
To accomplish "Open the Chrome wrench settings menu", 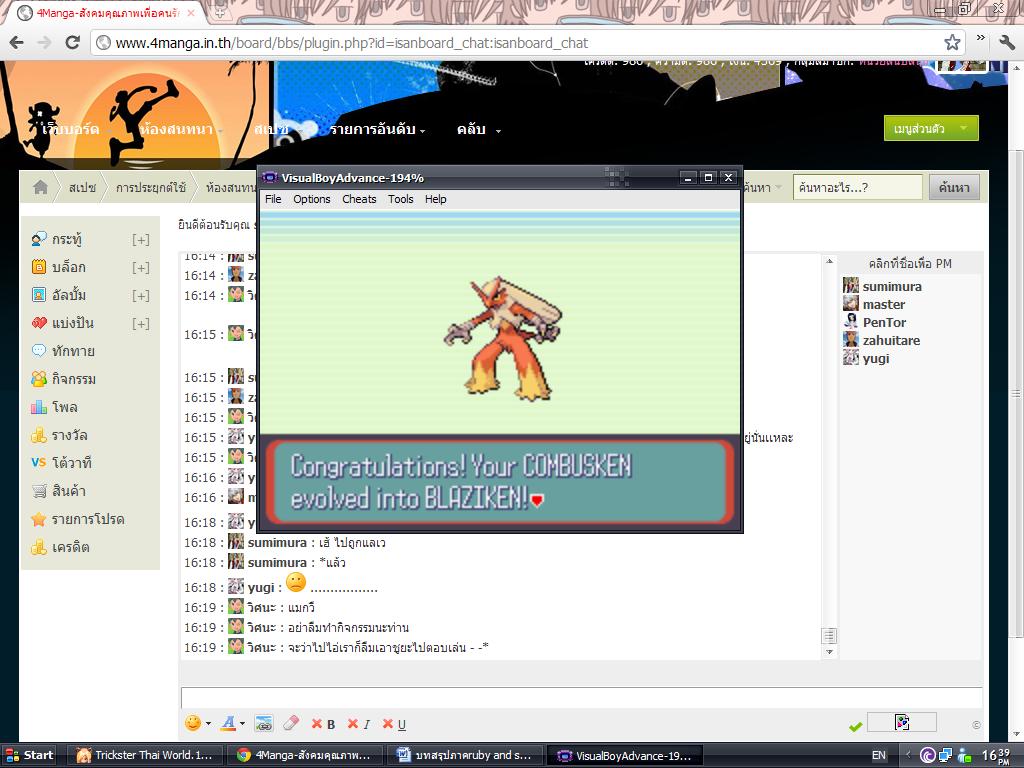I will (1006, 42).
